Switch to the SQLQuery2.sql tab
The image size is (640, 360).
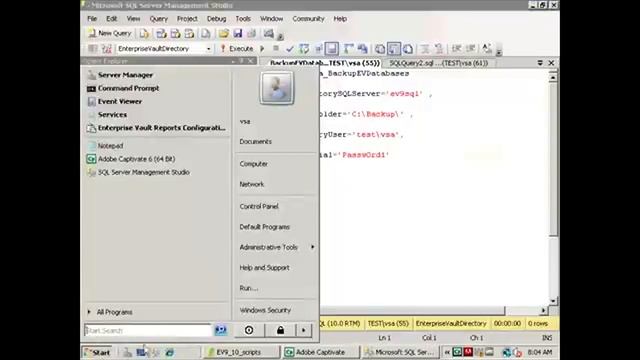[x=439, y=63]
